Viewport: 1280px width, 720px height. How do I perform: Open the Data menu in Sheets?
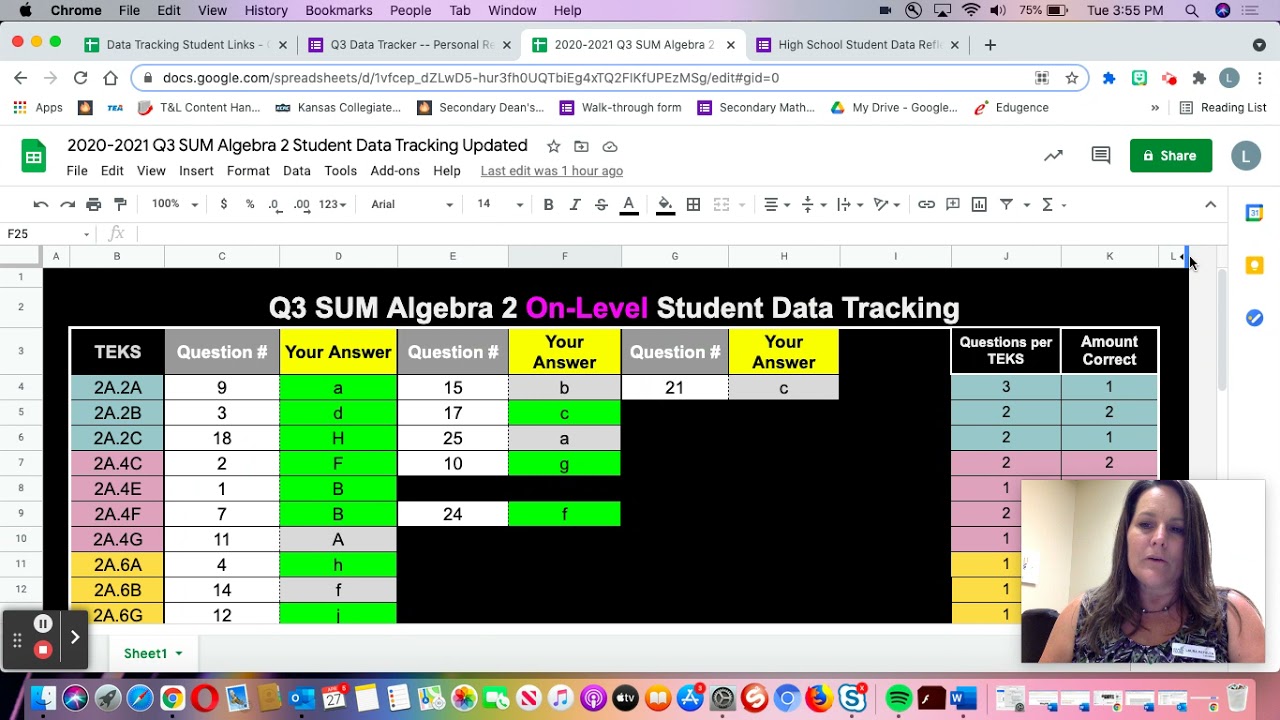[297, 171]
